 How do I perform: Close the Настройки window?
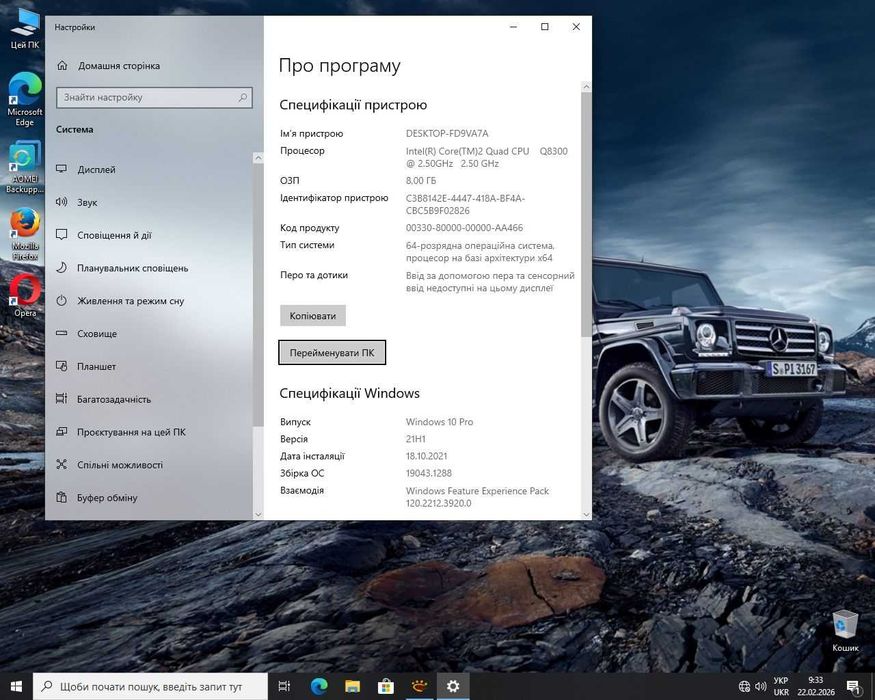click(x=576, y=27)
